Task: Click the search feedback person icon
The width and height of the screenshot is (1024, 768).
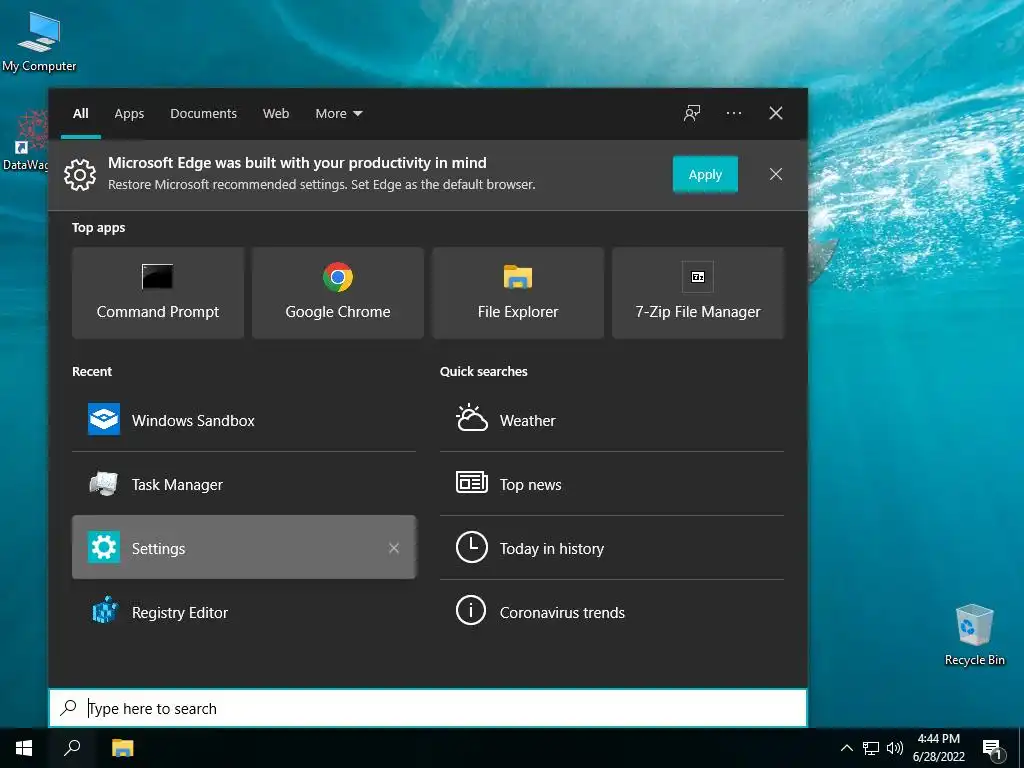Action: [x=692, y=113]
